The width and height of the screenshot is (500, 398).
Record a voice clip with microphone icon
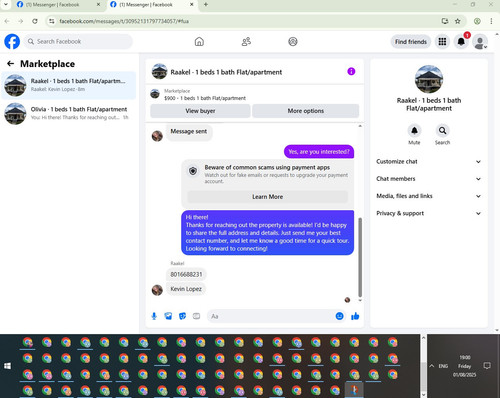[154, 316]
